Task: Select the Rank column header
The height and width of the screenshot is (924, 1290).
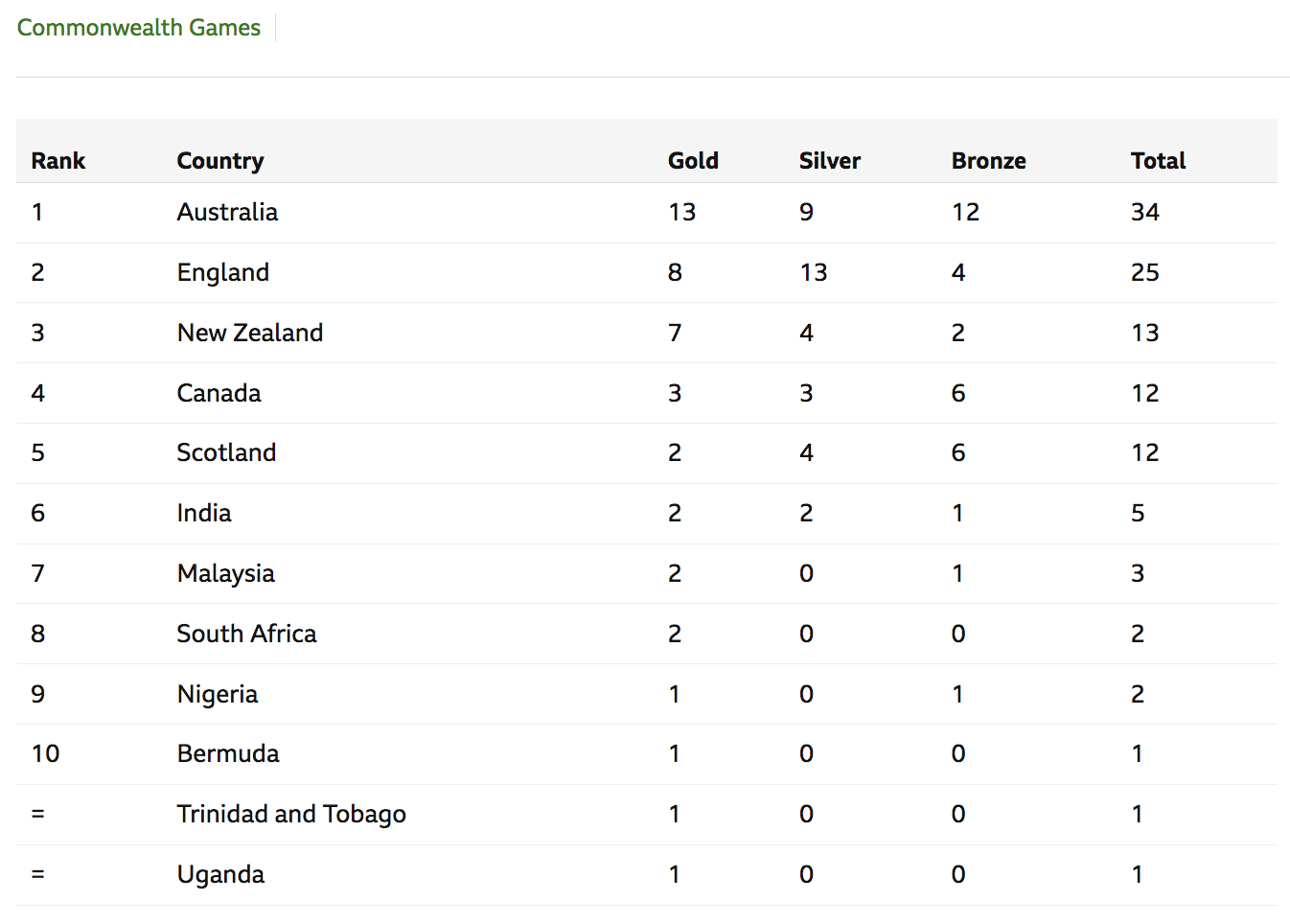Action: [x=58, y=161]
